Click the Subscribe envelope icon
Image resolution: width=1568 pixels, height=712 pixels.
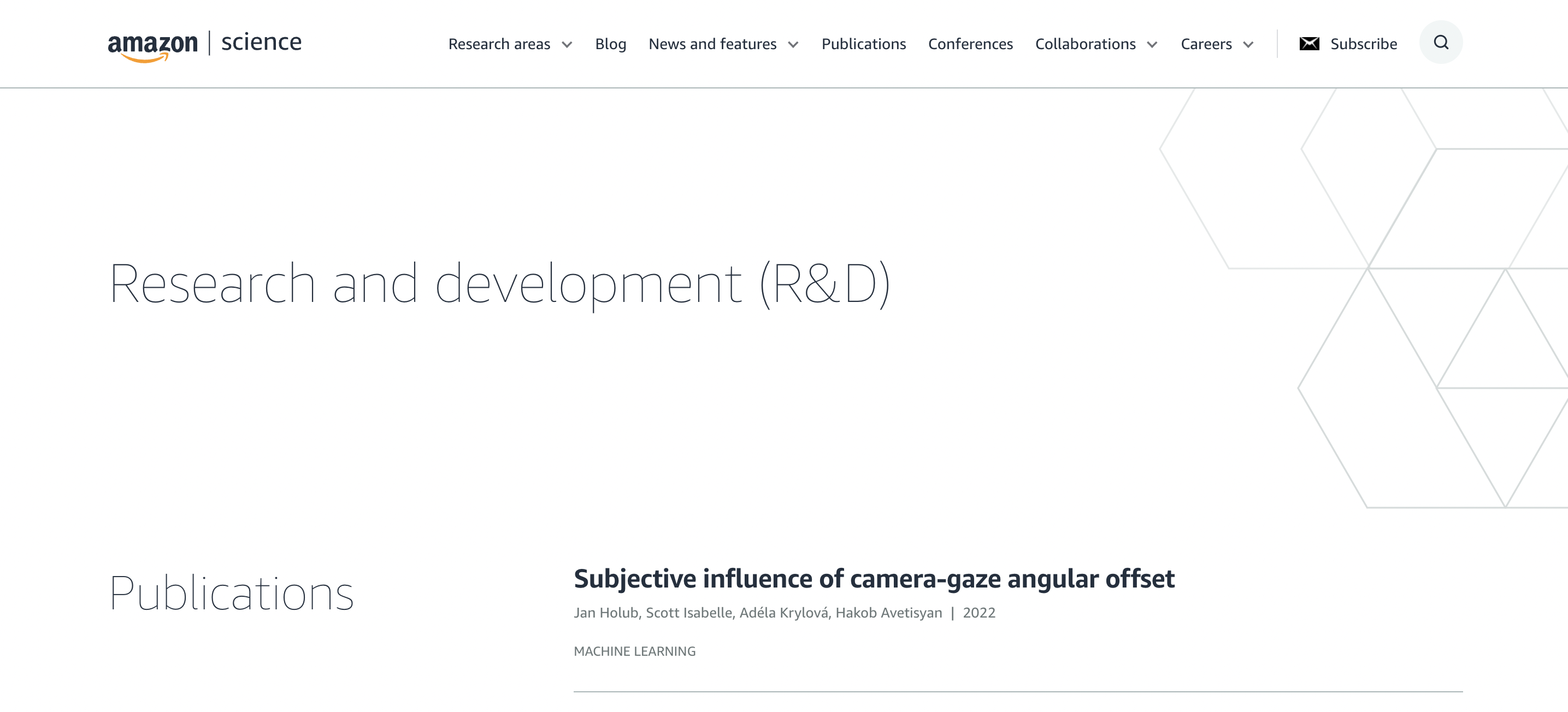coord(1308,44)
